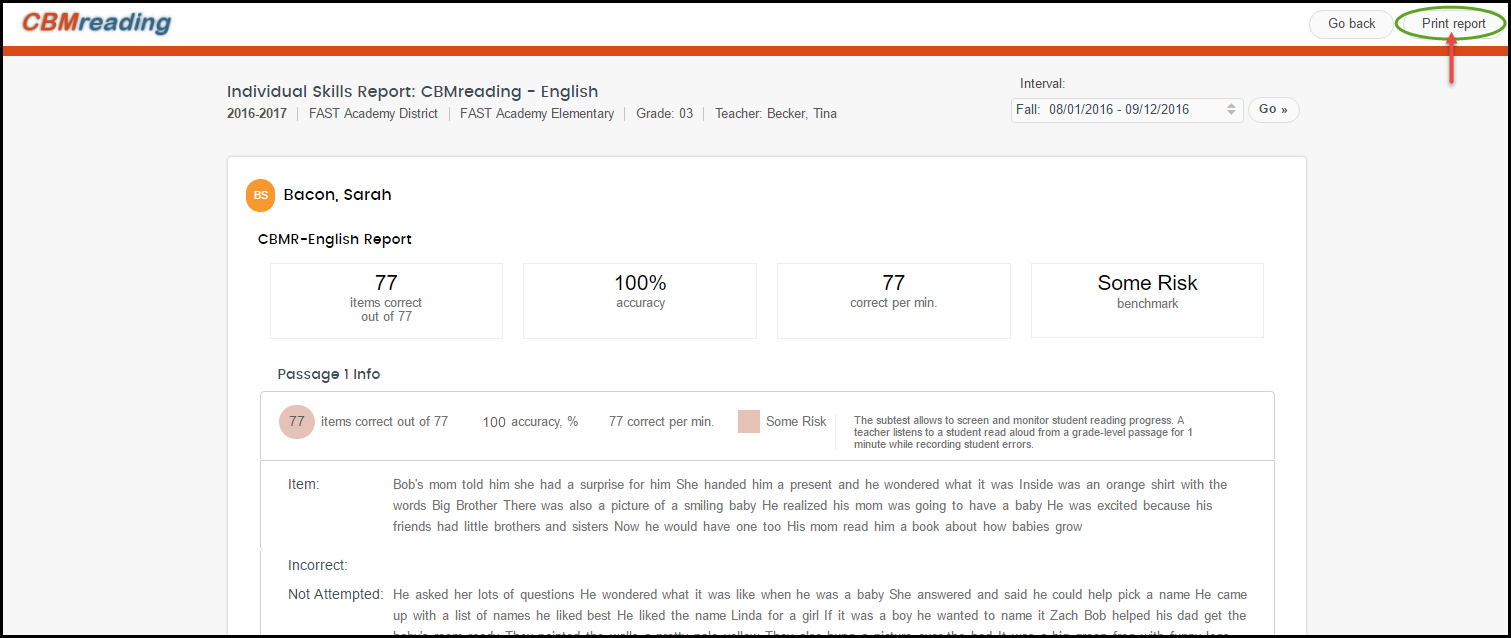Print the report
This screenshot has width=1511, height=638.
pos(1453,24)
